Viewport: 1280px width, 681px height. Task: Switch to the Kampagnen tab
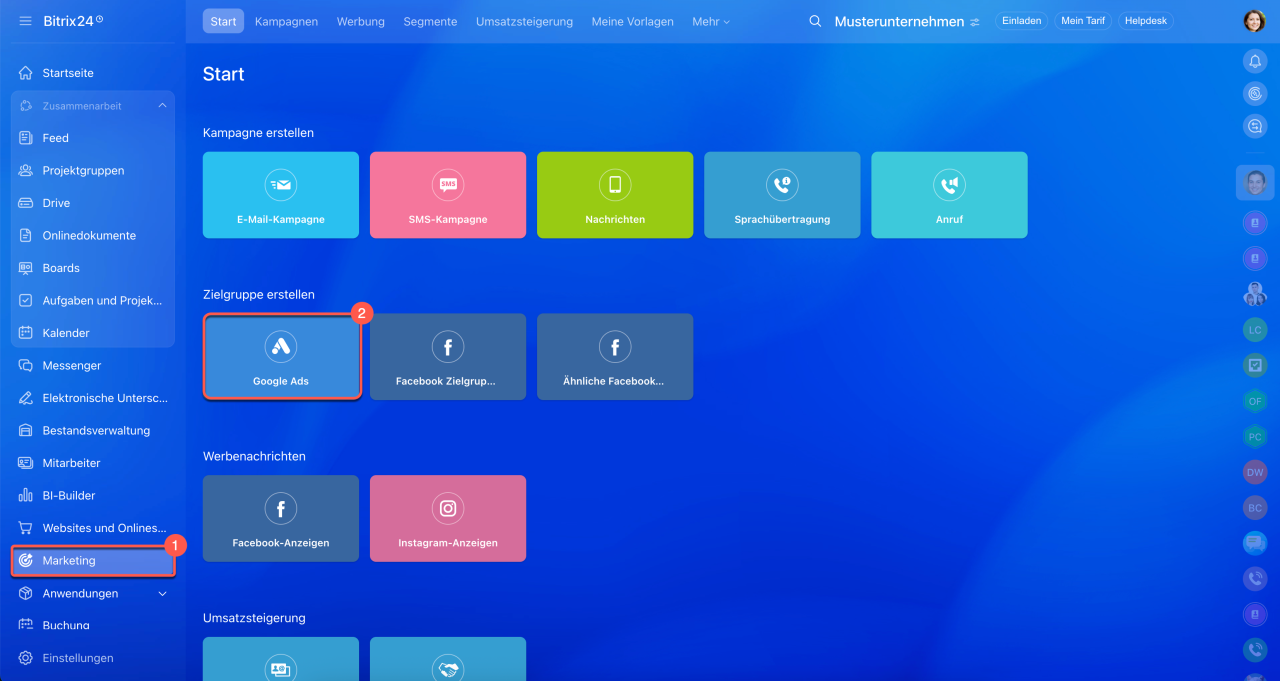(286, 21)
